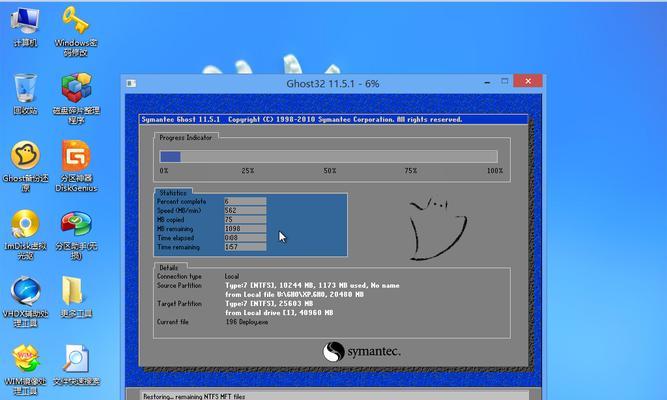The height and width of the screenshot is (400, 667).
Task: Maximize the Ghost32 window
Action: [x=505, y=81]
